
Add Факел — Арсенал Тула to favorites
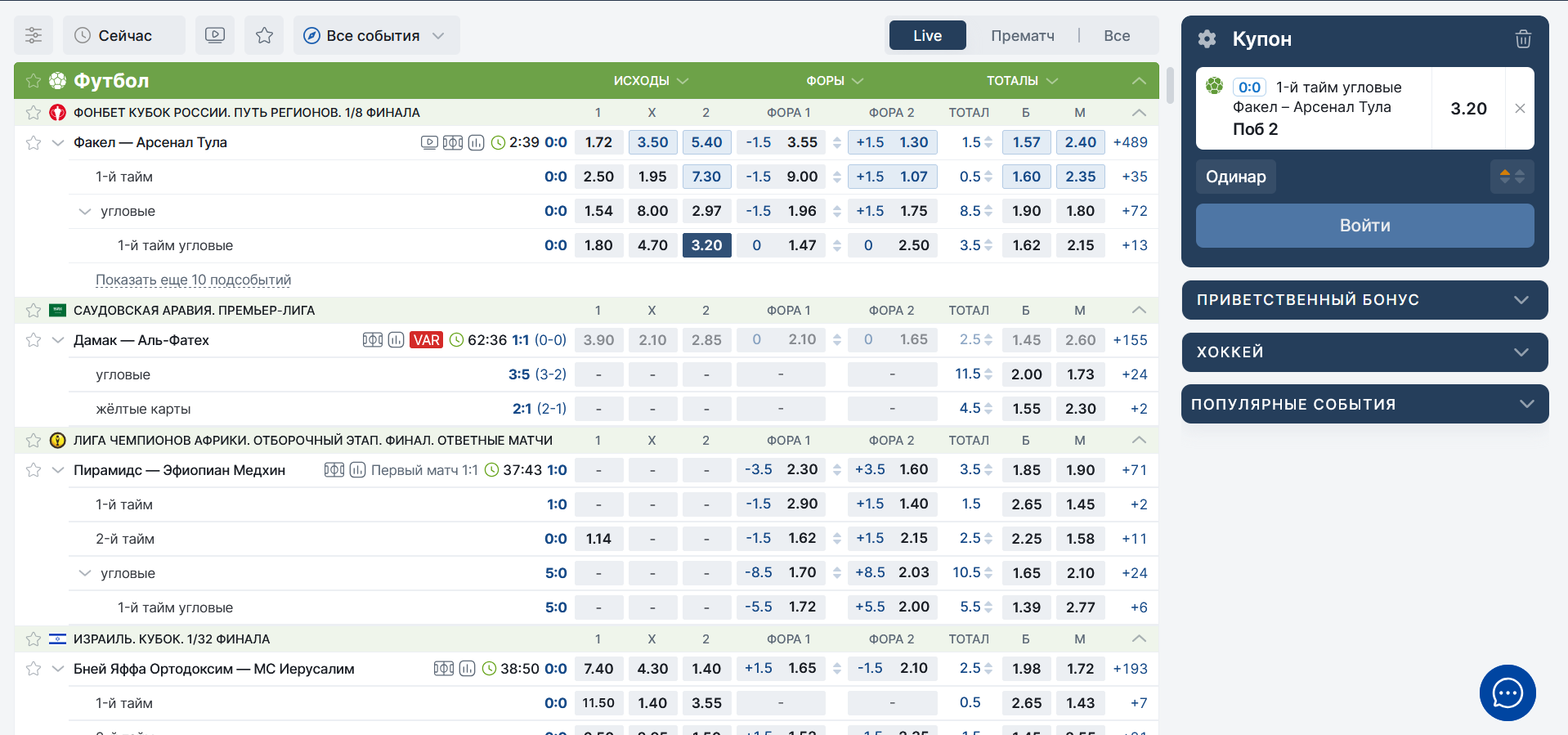pyautogui.click(x=34, y=143)
